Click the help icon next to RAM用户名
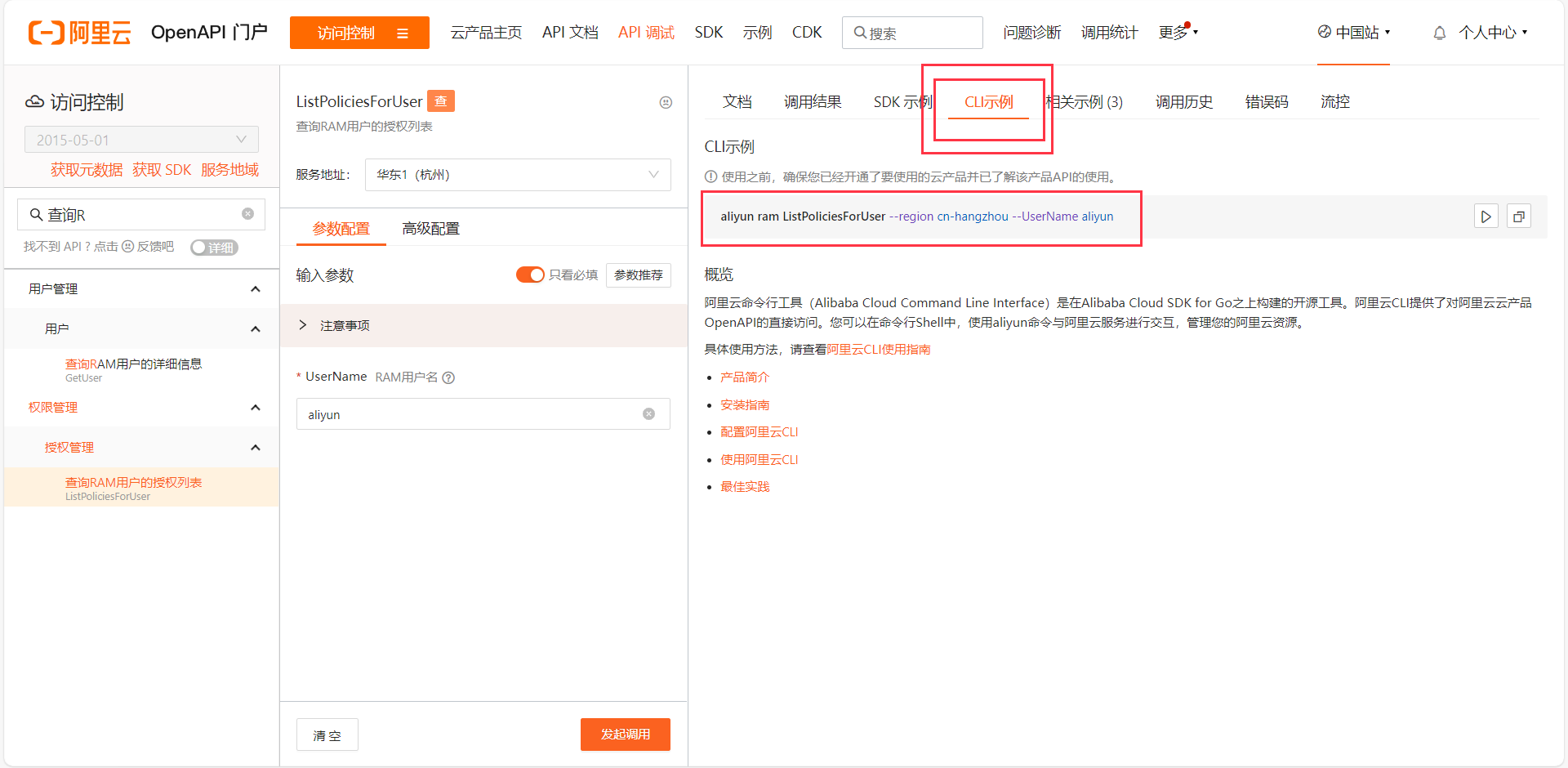The width and height of the screenshot is (1568, 768). pyautogui.click(x=448, y=377)
